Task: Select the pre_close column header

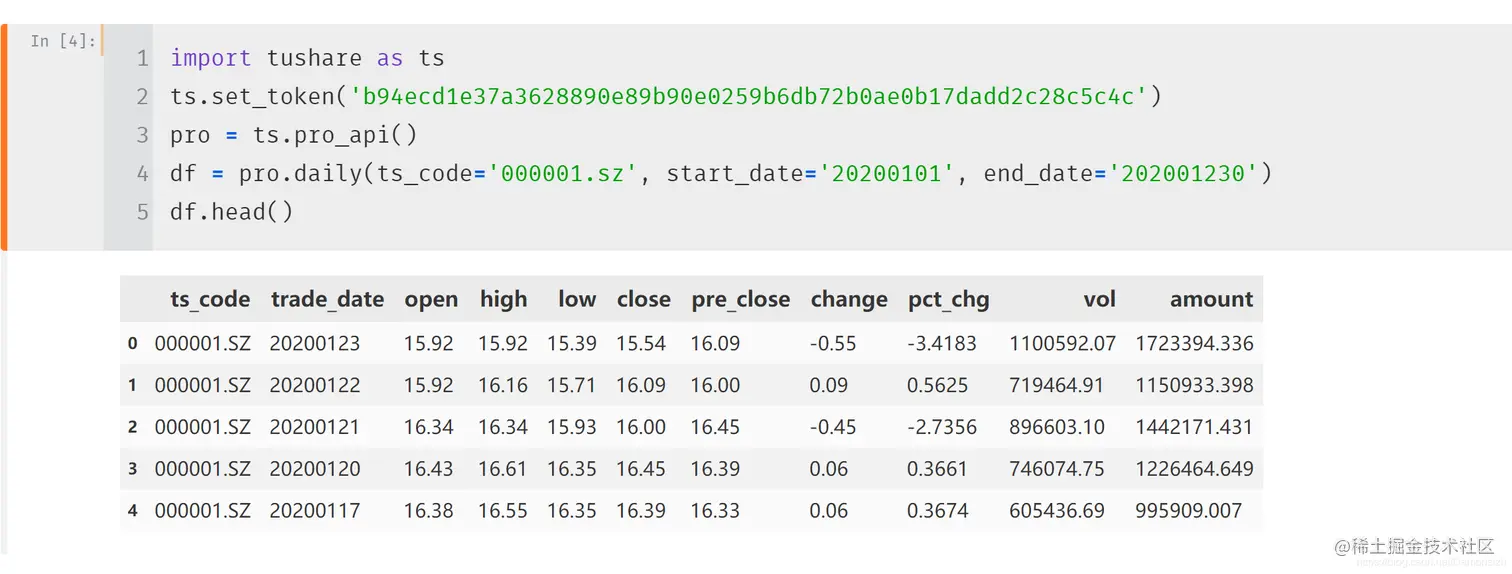Action: pyautogui.click(x=740, y=300)
